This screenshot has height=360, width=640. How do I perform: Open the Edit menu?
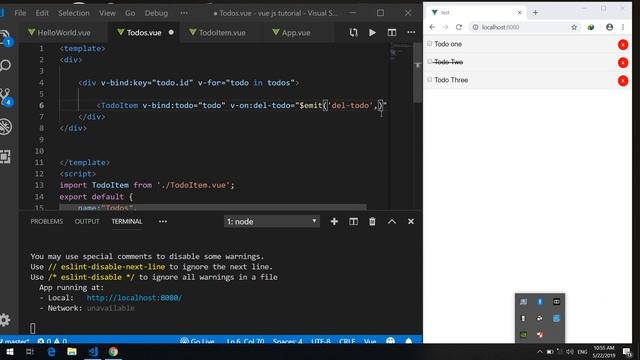[42, 13]
